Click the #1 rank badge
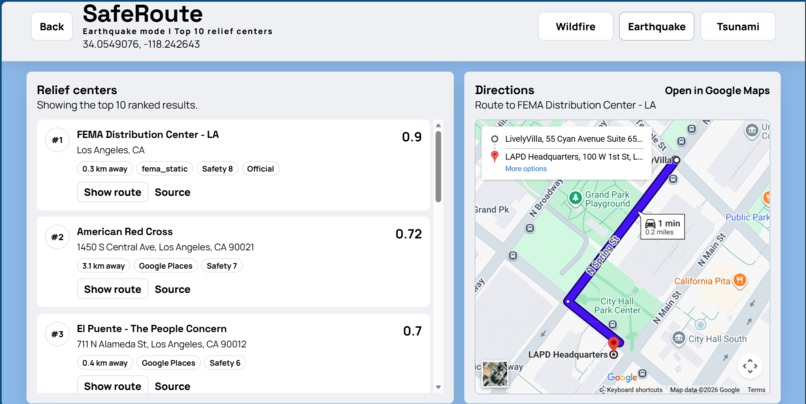 coord(57,140)
